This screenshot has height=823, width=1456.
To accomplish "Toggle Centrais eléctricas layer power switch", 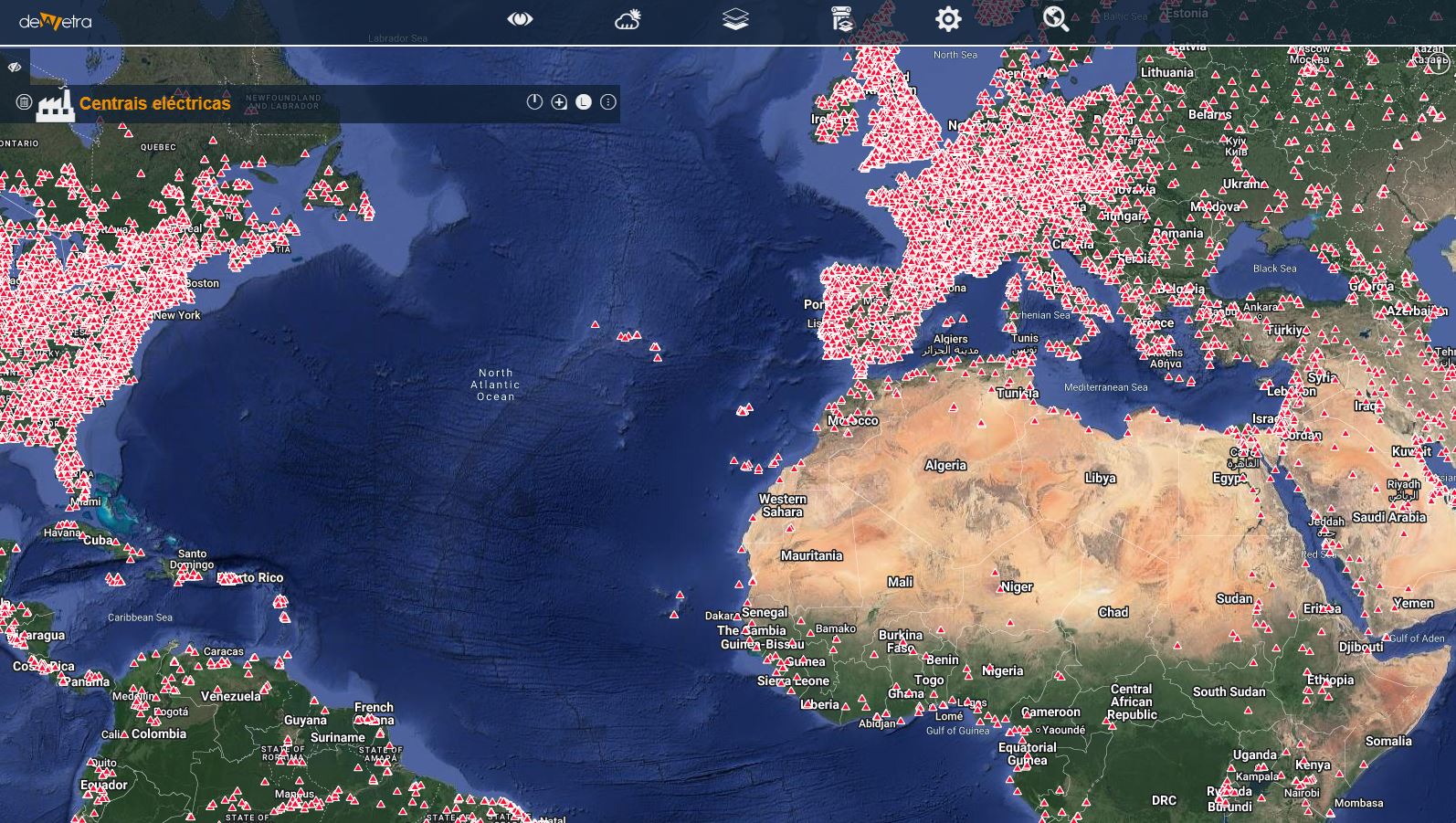I will pos(534,102).
